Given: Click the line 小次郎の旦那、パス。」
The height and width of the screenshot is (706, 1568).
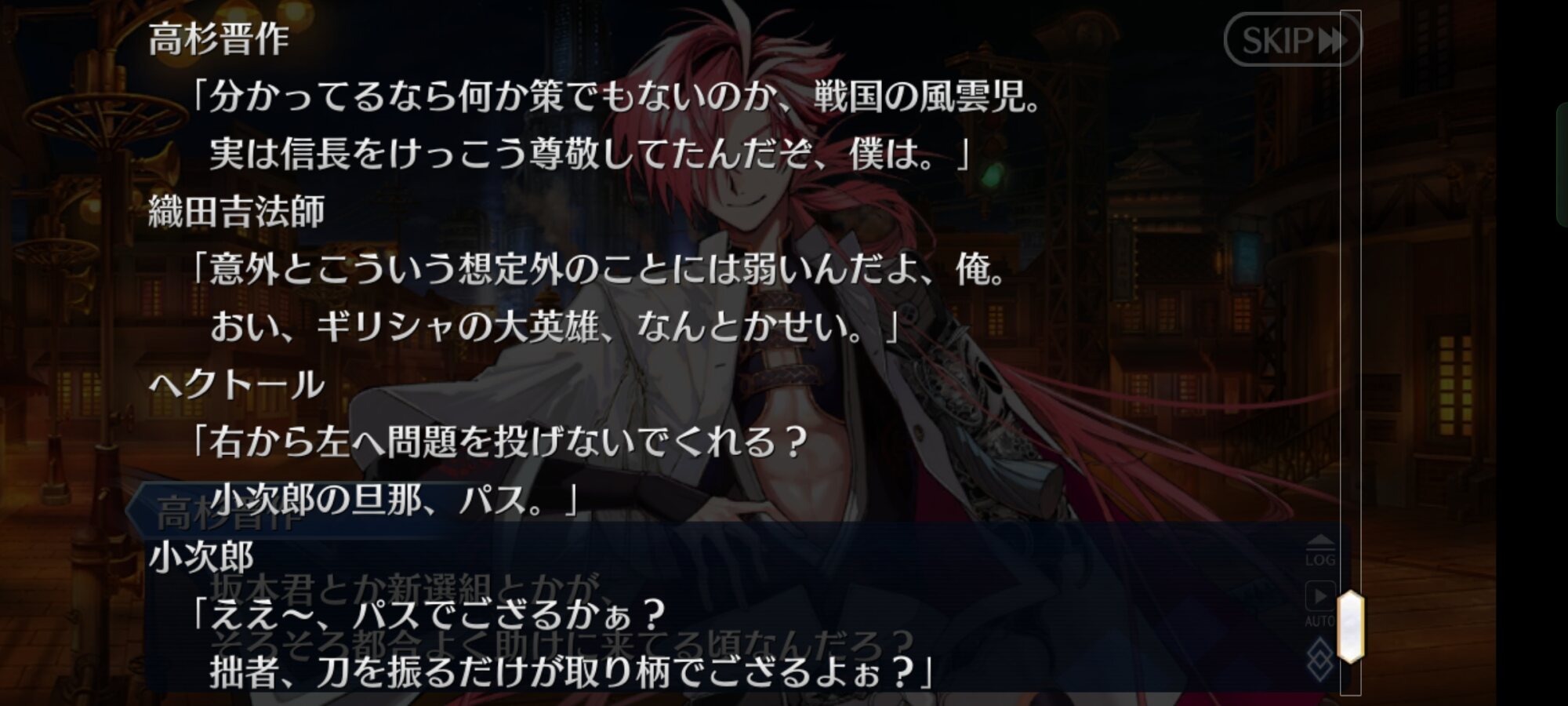Looking at the screenshot, I should click(x=394, y=500).
